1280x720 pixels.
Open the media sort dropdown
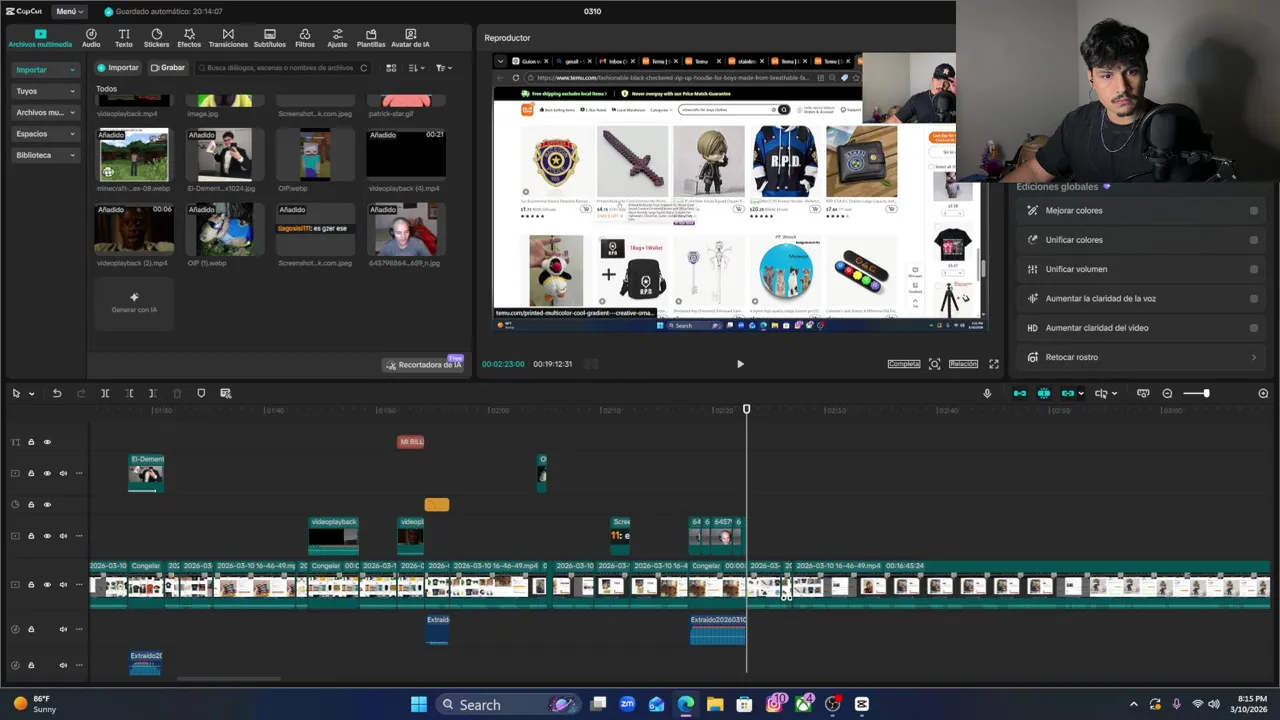click(x=416, y=68)
